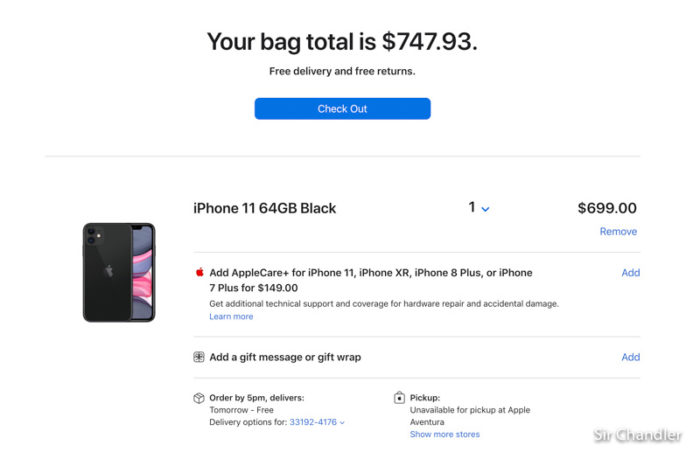Click the Sir Chandler watermark
The width and height of the screenshot is (700, 459).
[637, 434]
